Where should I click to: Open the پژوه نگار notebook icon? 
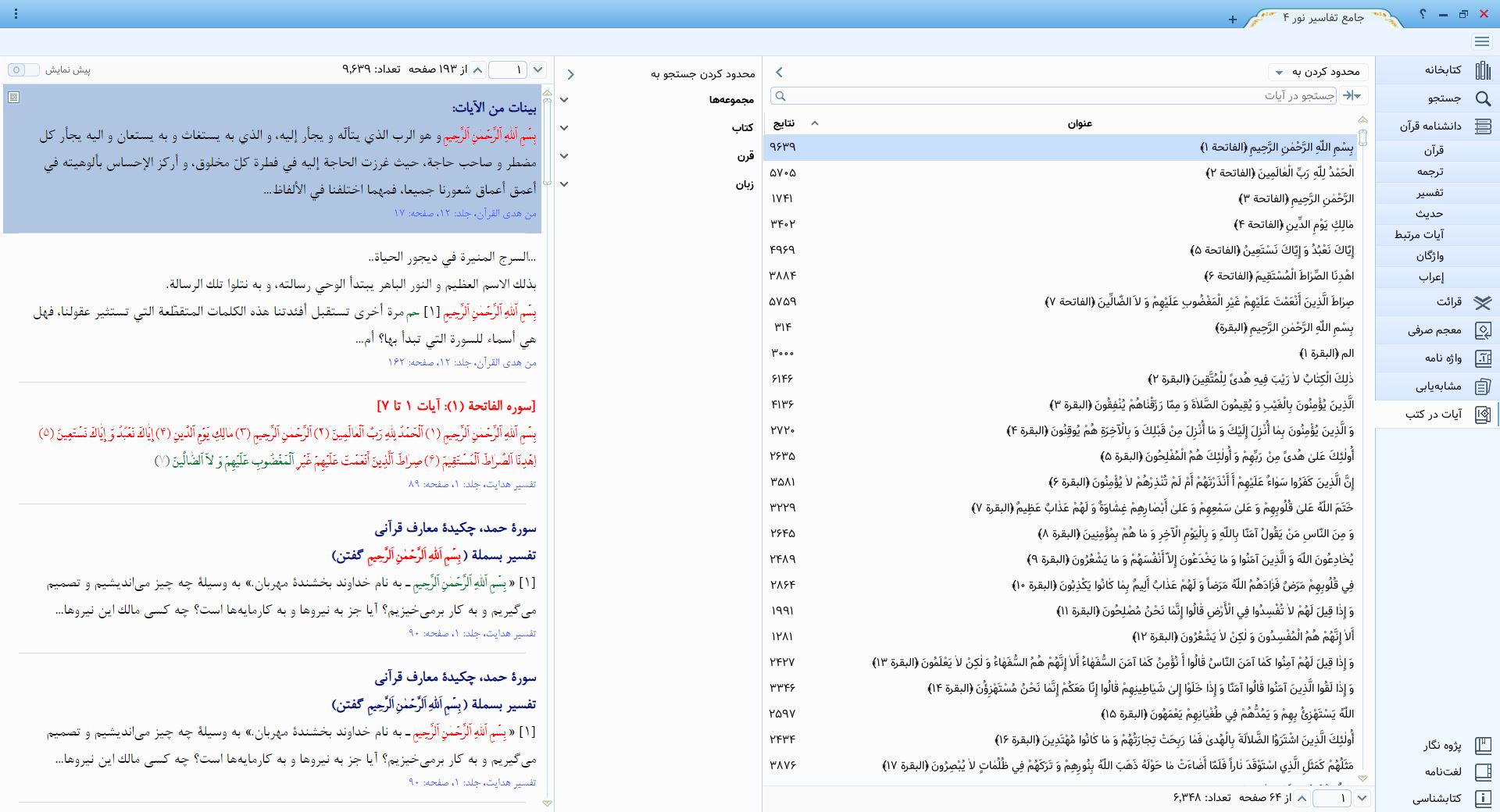pos(1482,746)
